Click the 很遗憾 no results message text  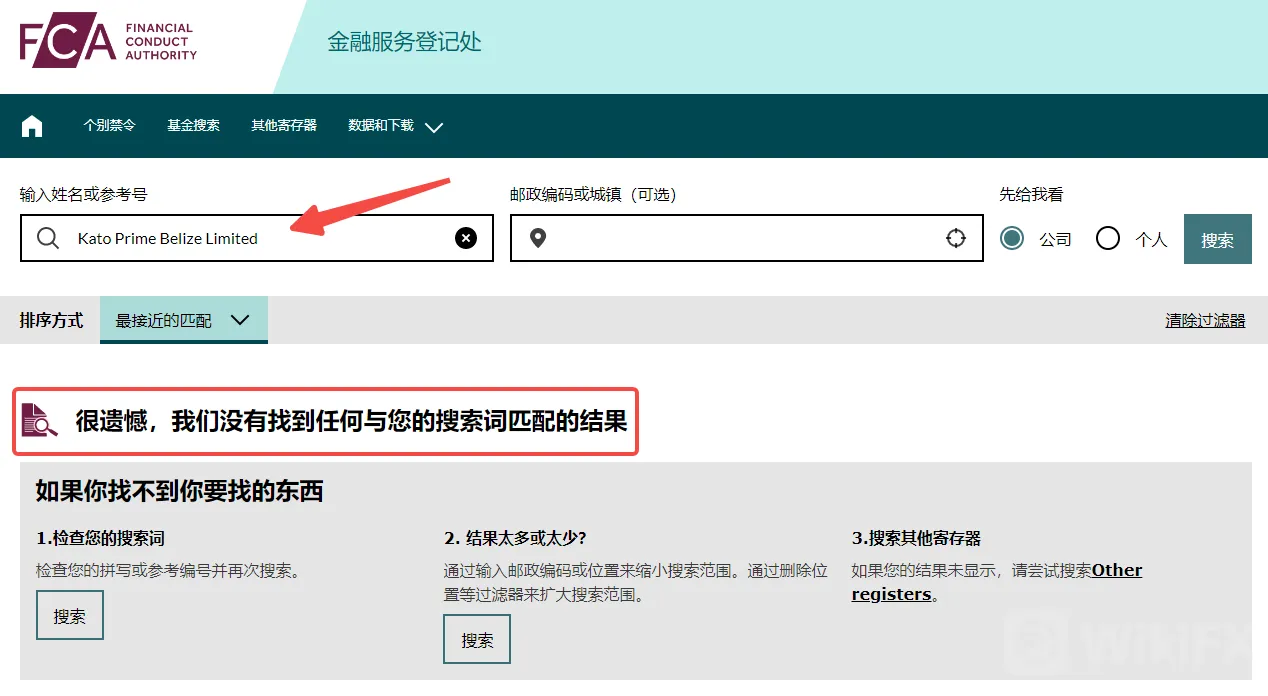click(351, 421)
